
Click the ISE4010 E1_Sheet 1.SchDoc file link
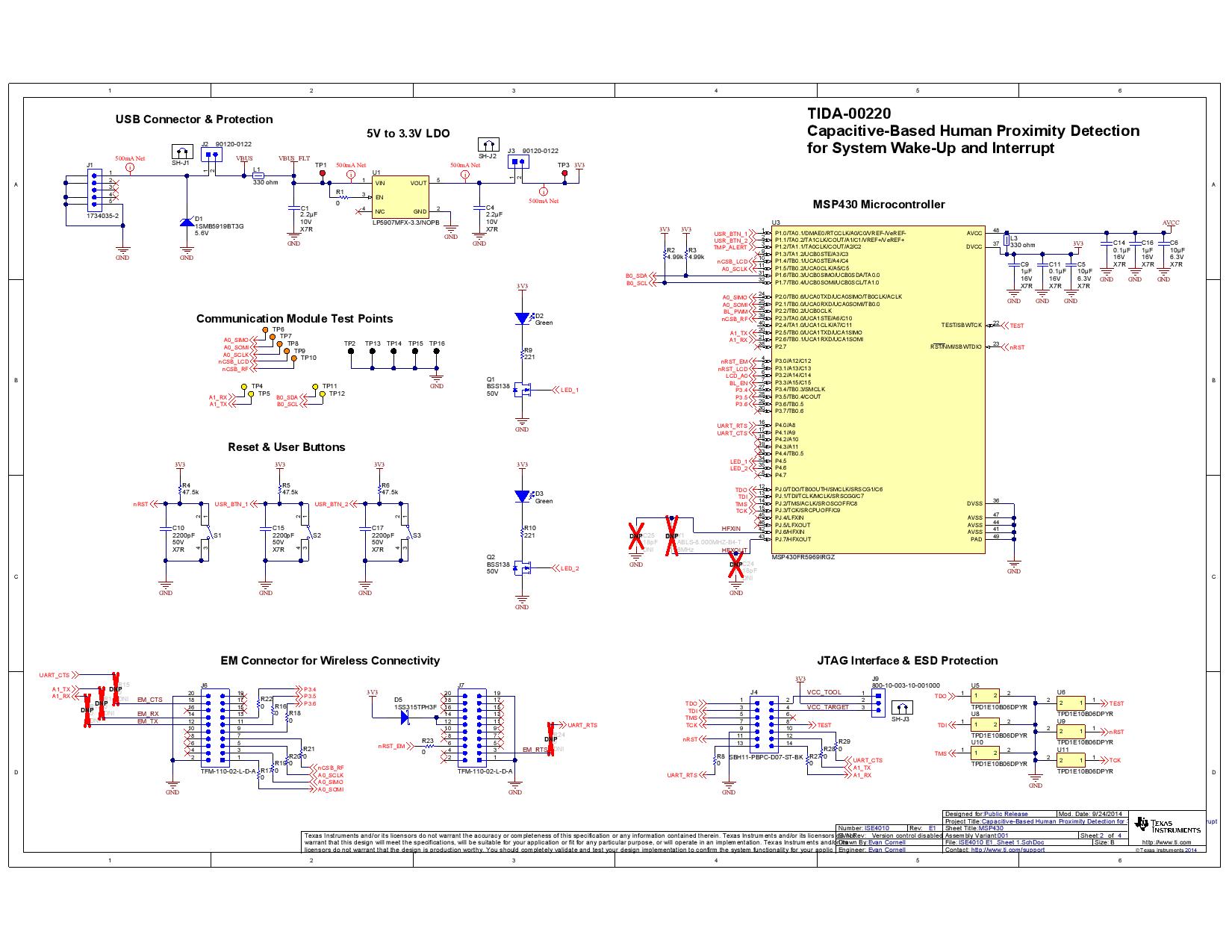(1001, 842)
